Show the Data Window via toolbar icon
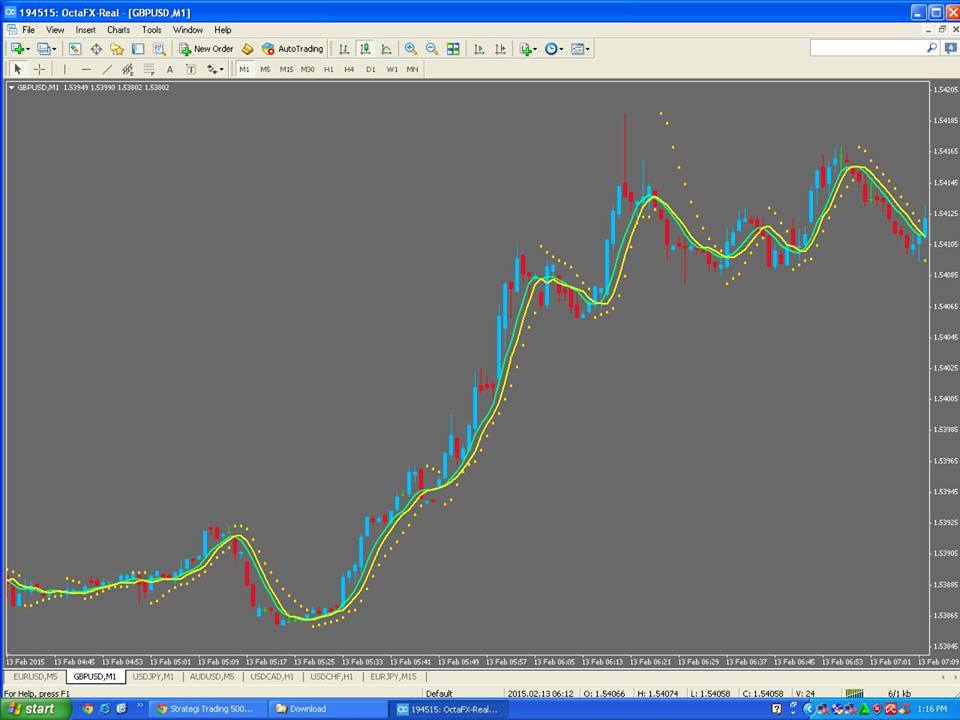 coord(96,49)
